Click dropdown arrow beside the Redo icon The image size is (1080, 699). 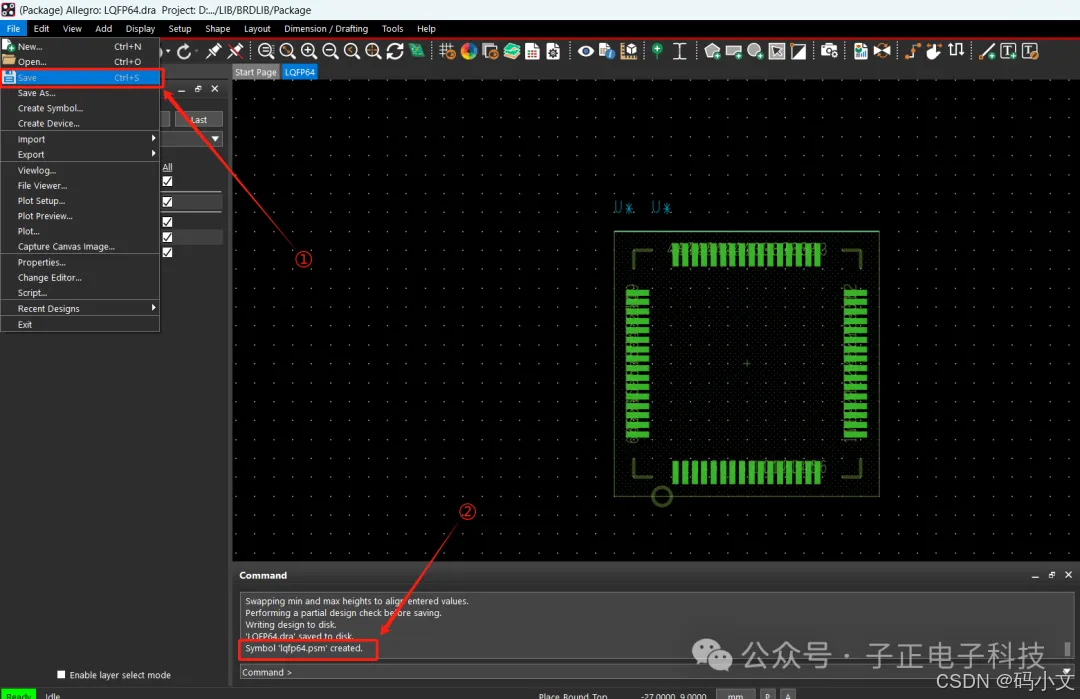(x=196, y=52)
